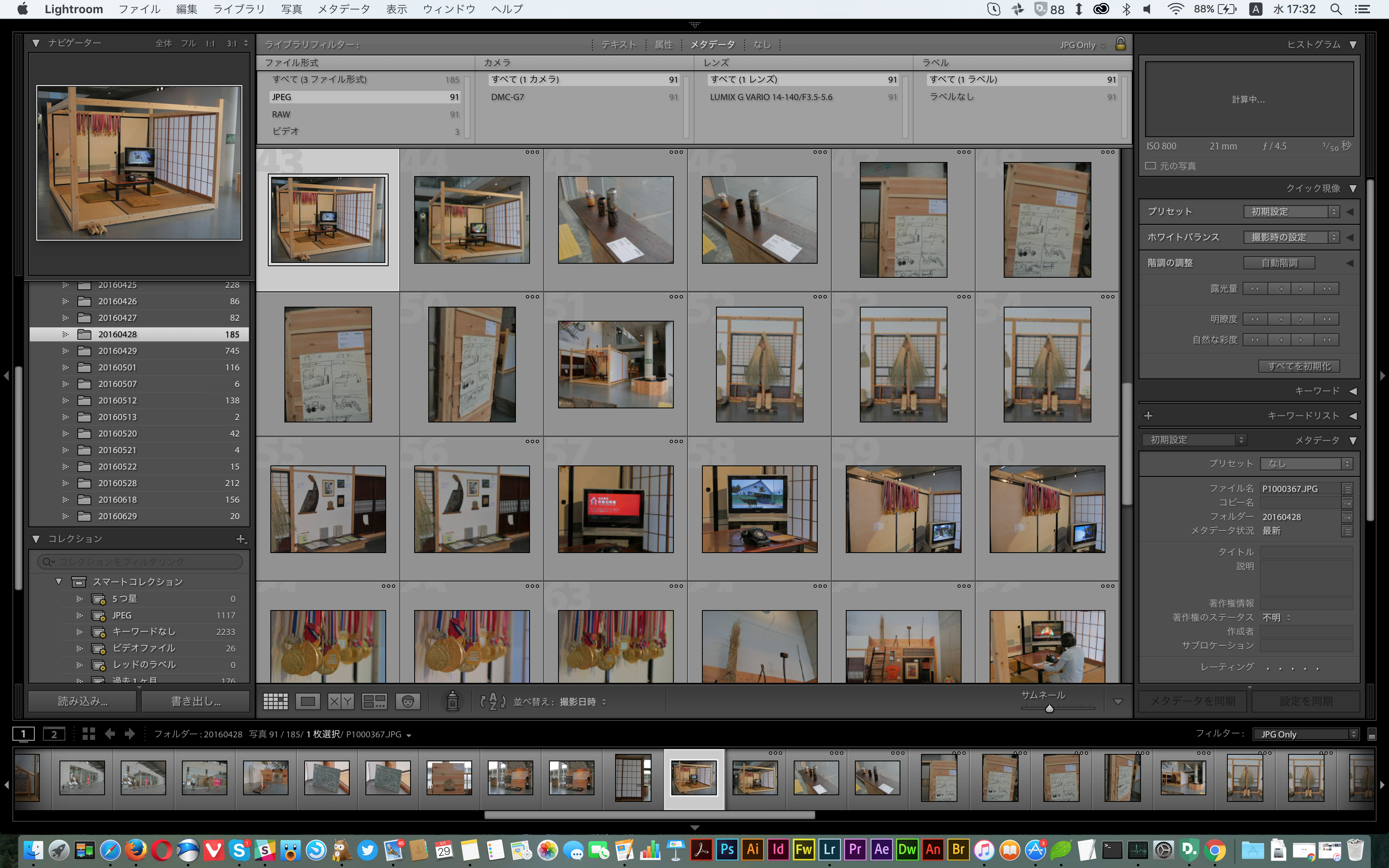The height and width of the screenshot is (868, 1389).
Task: Select the Painter spray can tool
Action: pos(452,701)
